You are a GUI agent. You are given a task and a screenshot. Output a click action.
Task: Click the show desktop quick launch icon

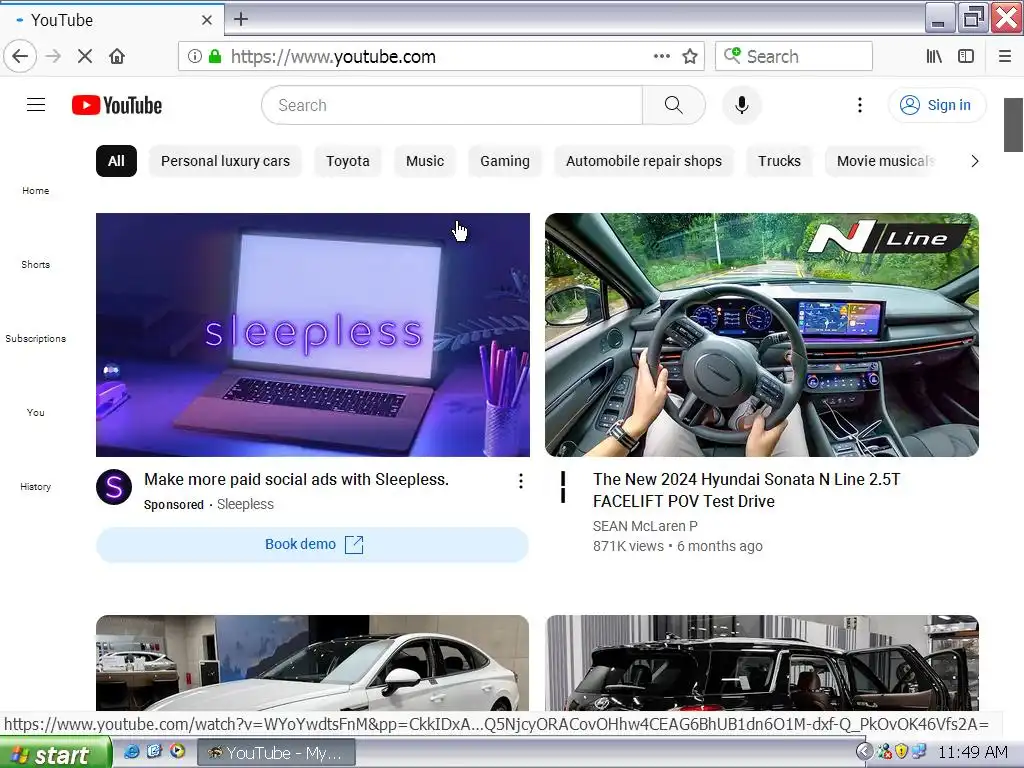154,752
